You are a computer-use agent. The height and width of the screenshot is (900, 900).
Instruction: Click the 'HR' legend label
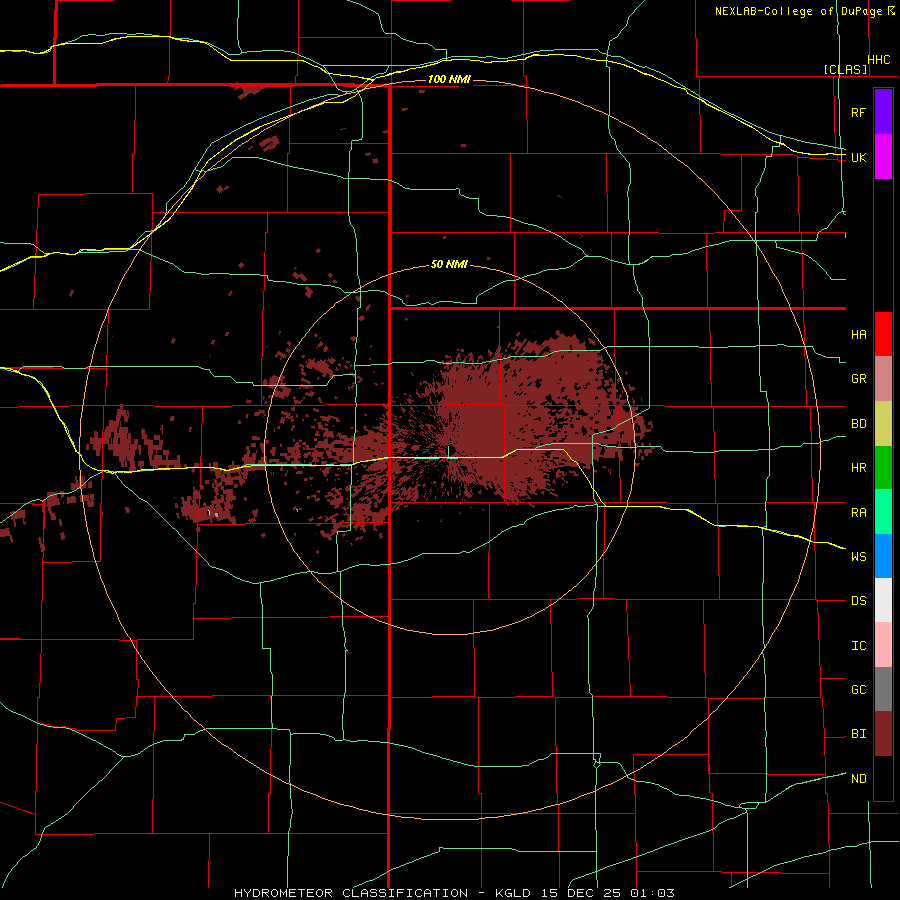[859, 468]
